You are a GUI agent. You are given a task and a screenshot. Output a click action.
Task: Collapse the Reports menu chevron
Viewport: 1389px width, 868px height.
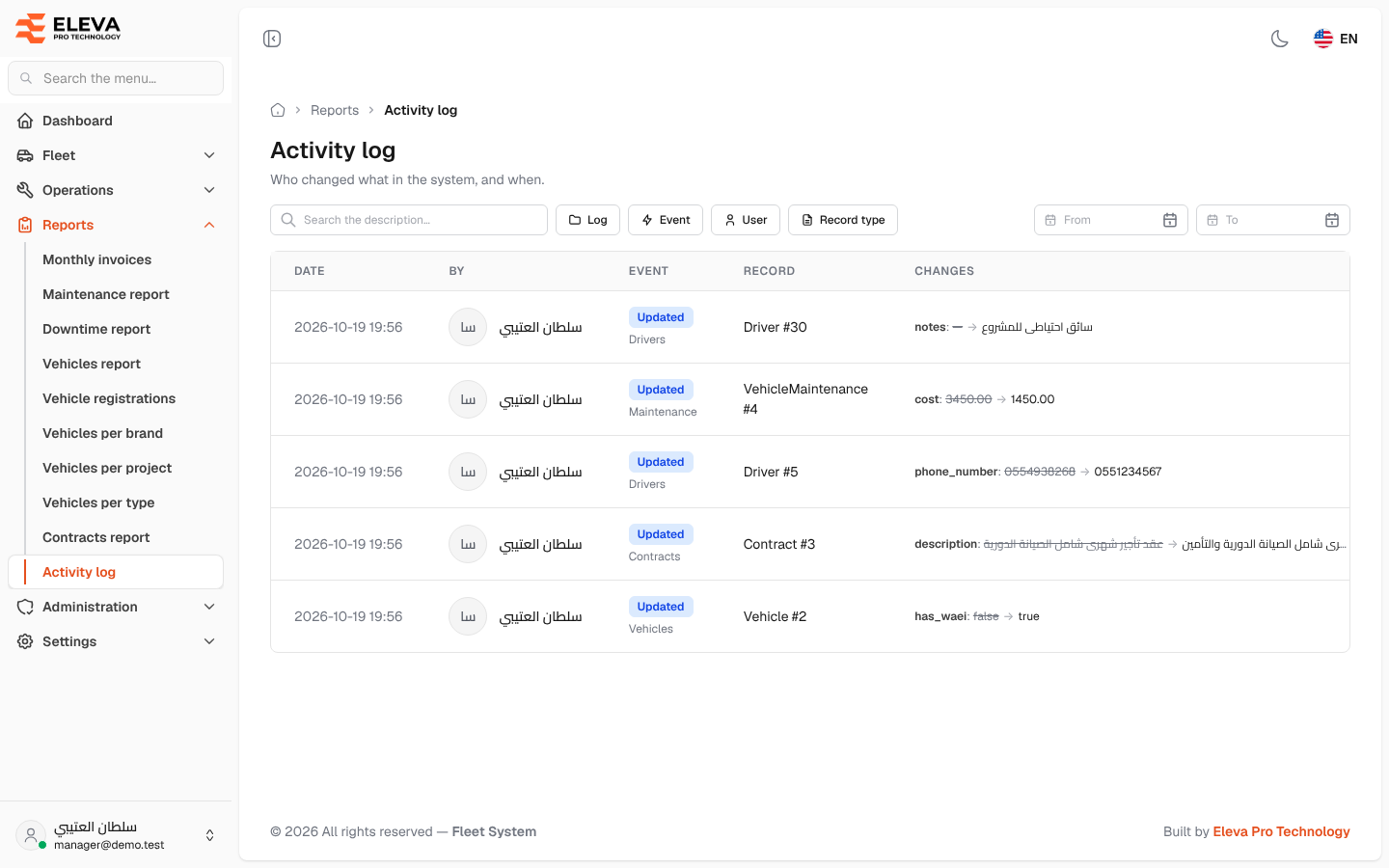(209, 225)
